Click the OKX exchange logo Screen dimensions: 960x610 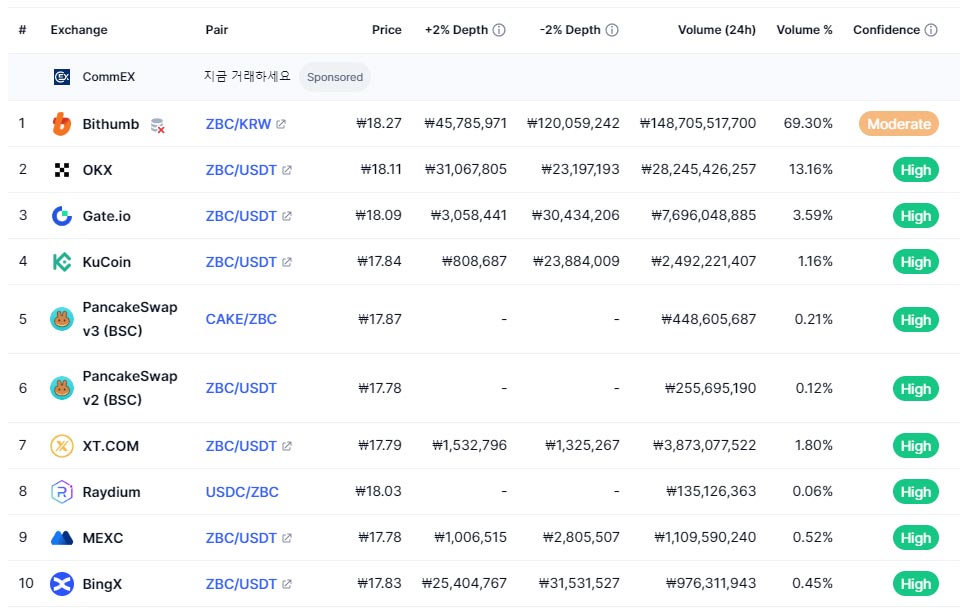coord(62,170)
